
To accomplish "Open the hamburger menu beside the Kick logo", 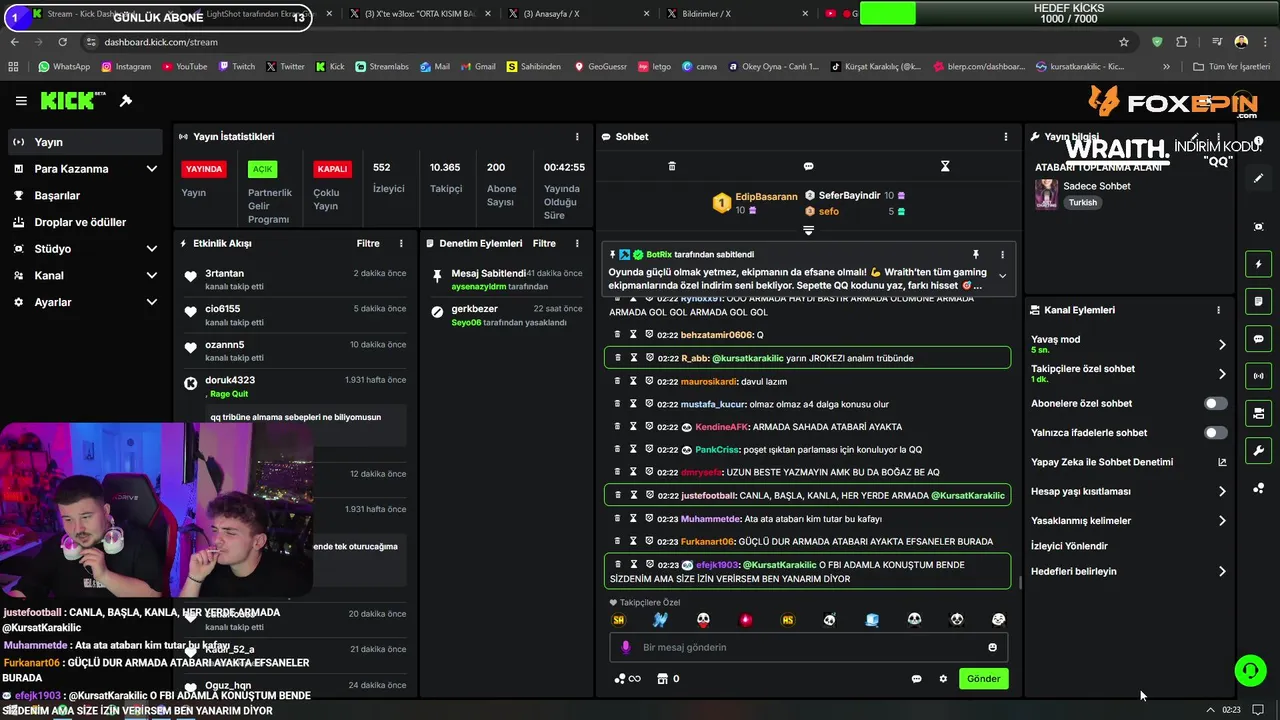I will tap(21, 101).
